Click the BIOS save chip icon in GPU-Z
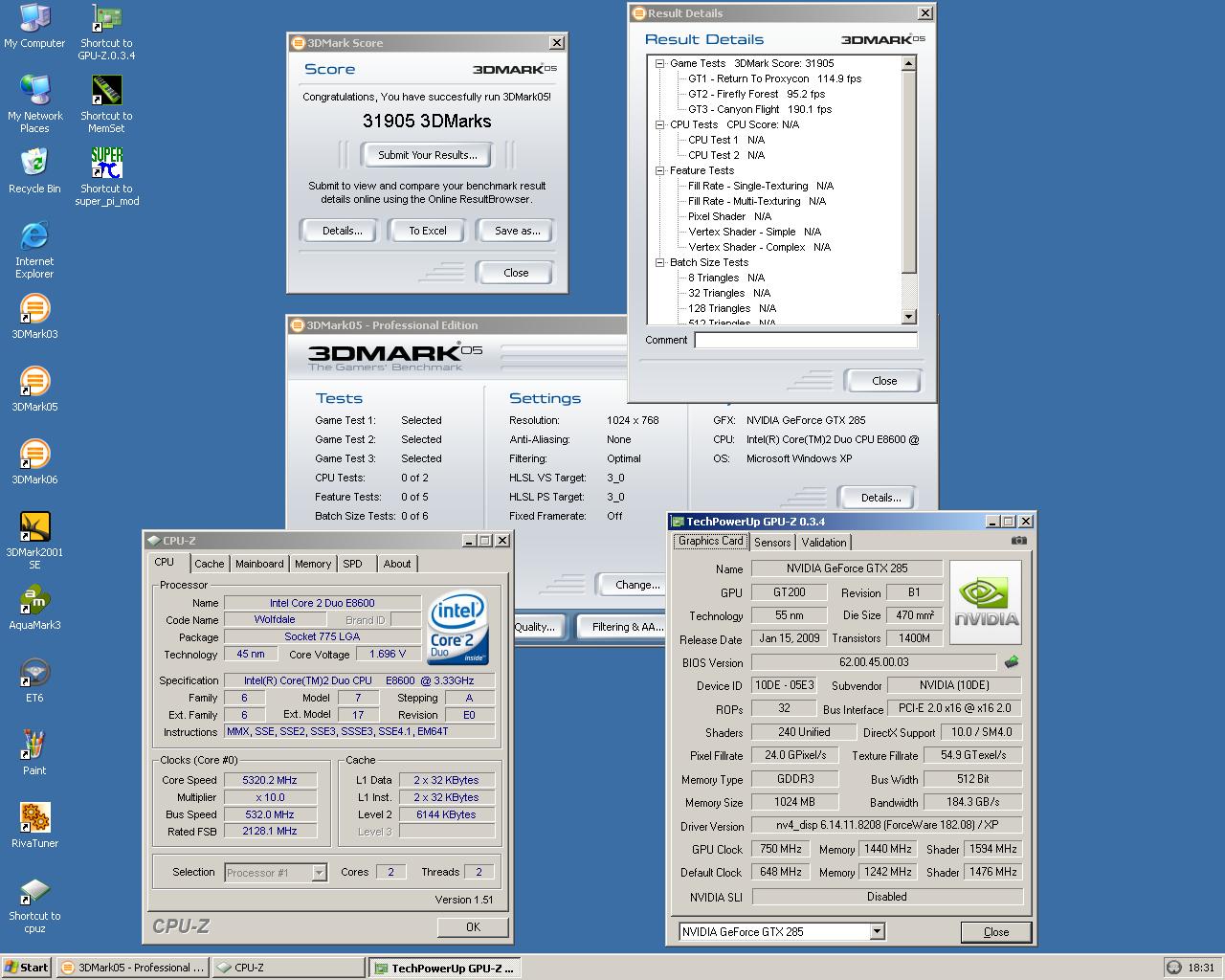 click(1012, 661)
